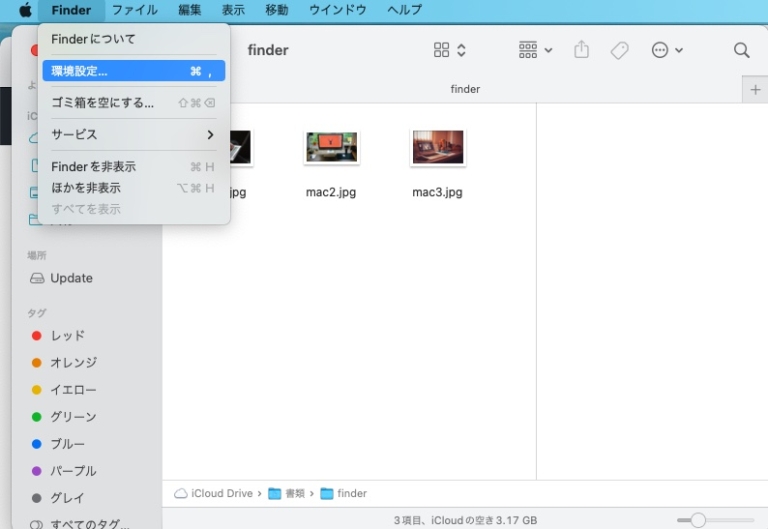The height and width of the screenshot is (529, 768).
Task: Select the mac2.jpg thumbnail
Action: click(331, 148)
